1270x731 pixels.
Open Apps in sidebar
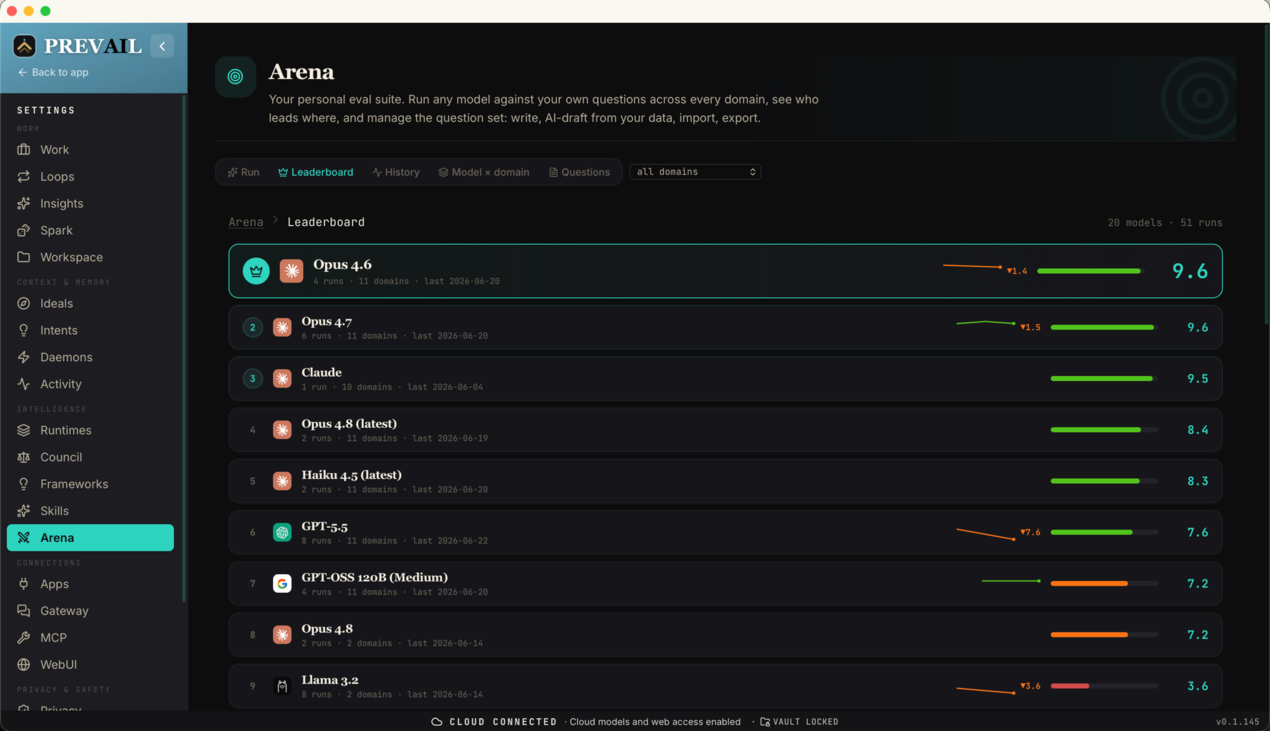click(90, 584)
